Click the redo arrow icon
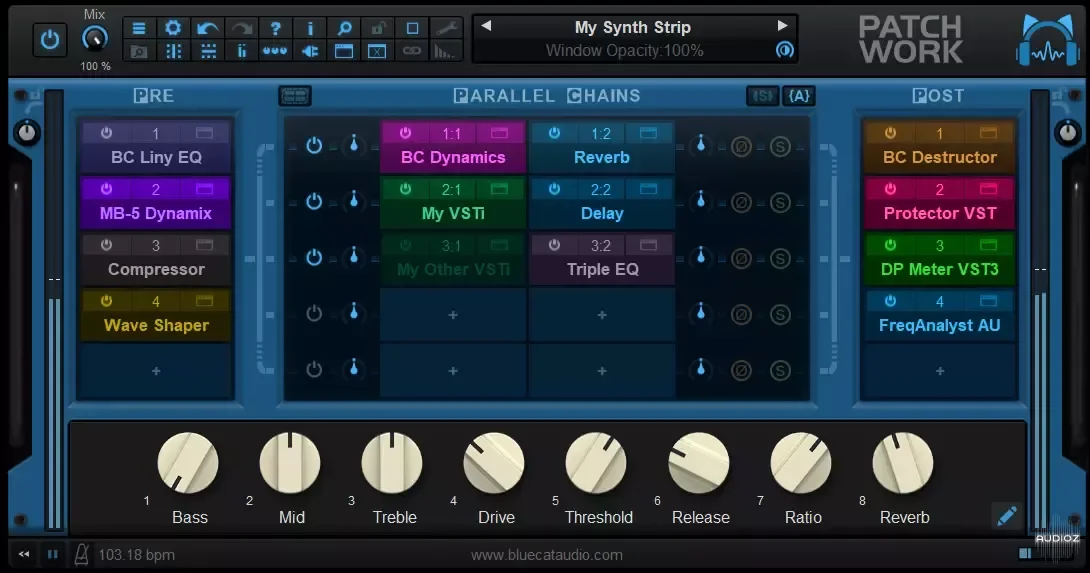This screenshot has height=573, width=1090. tap(241, 29)
